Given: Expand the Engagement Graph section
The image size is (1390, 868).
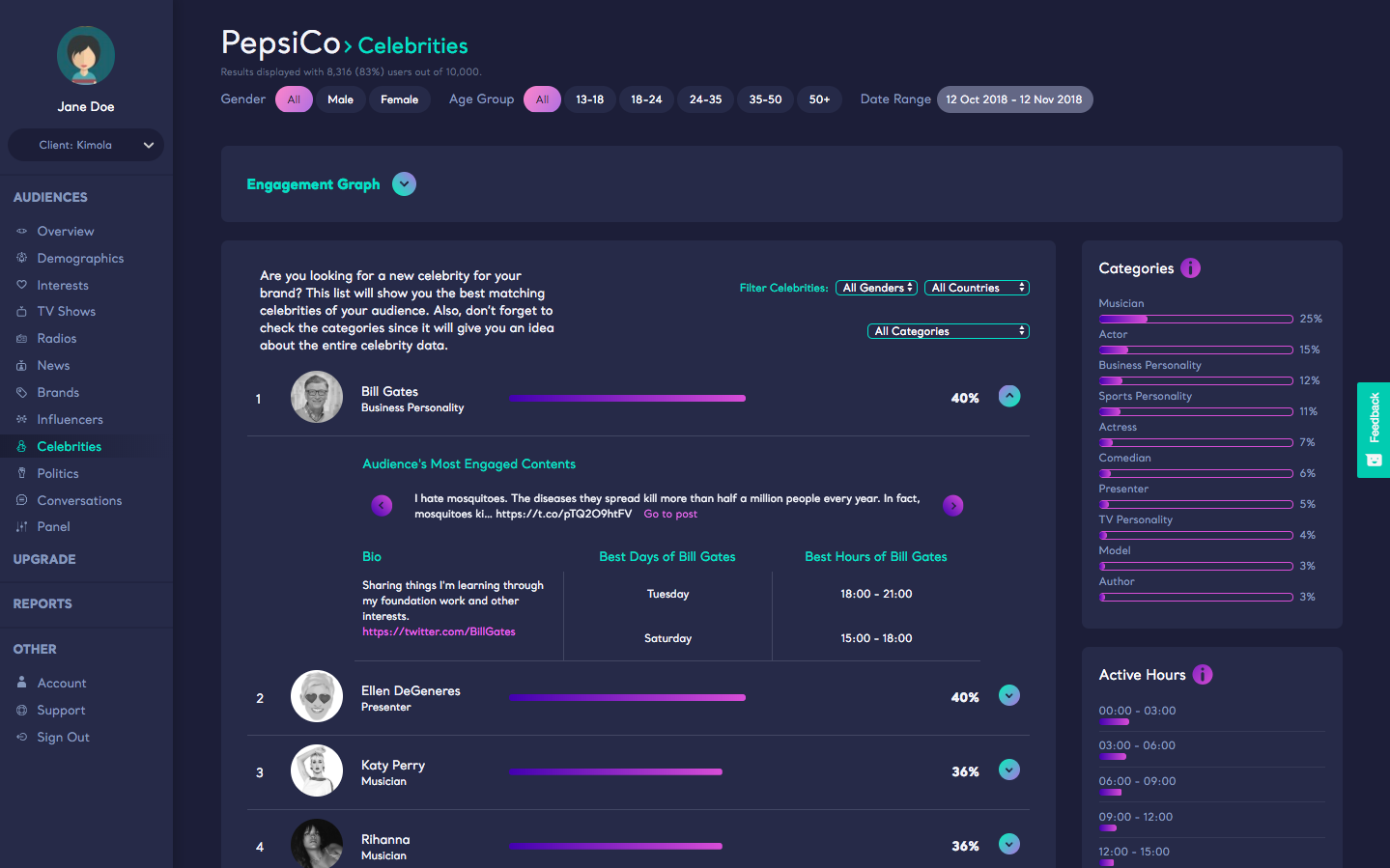Looking at the screenshot, I should tap(405, 184).
